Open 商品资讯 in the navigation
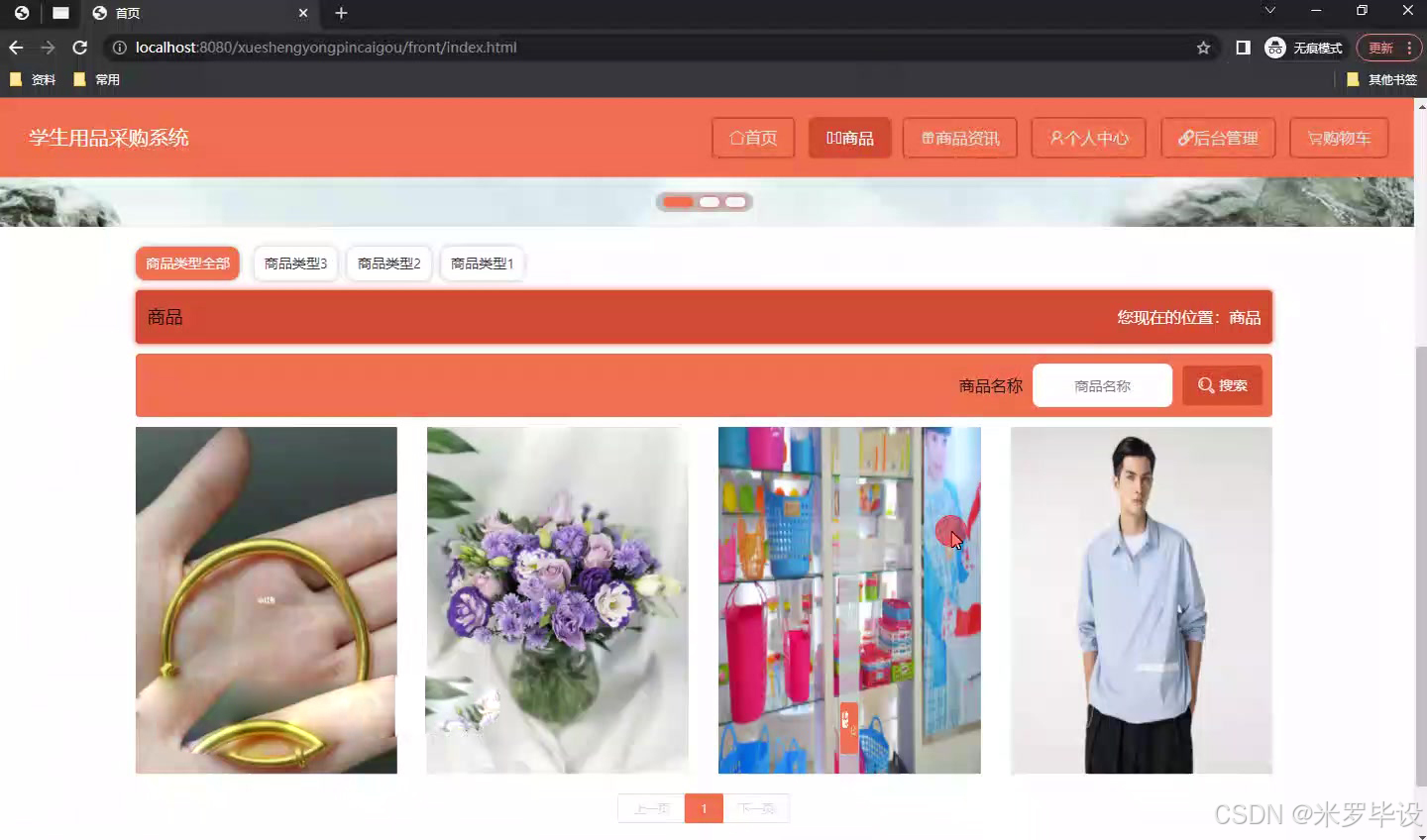 960,138
